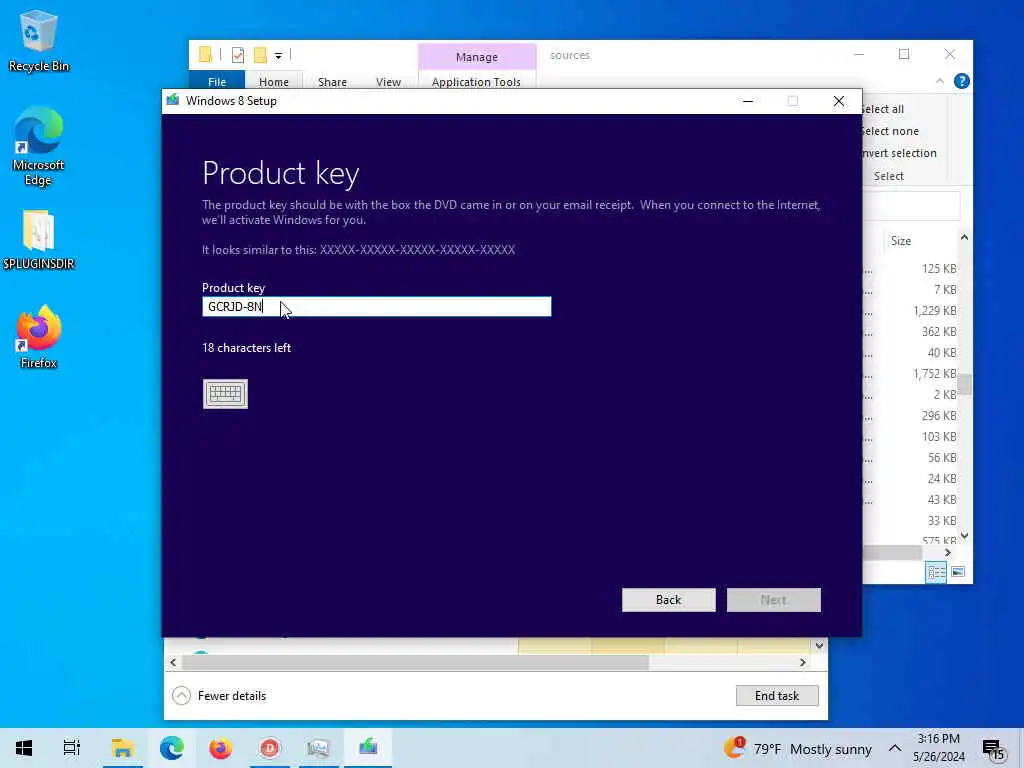Click Invert selection in the ribbon
The width and height of the screenshot is (1024, 768).
[x=899, y=153]
